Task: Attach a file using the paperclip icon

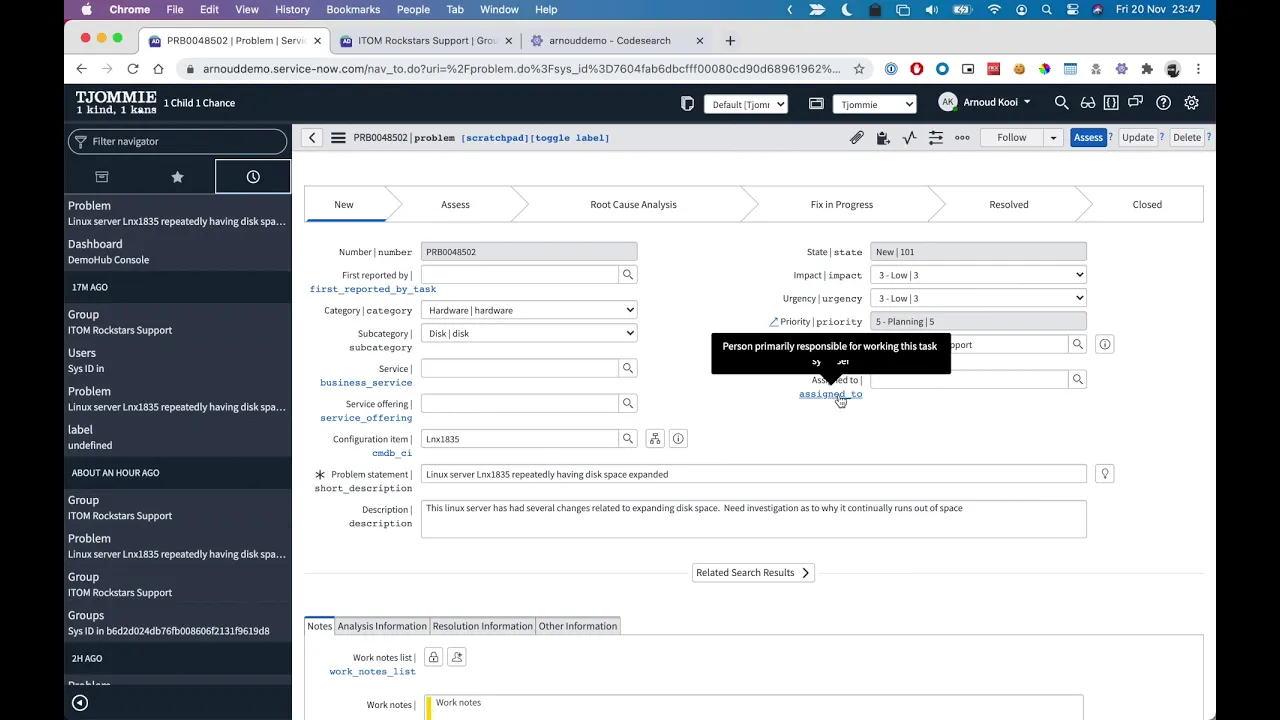Action: [x=857, y=137]
